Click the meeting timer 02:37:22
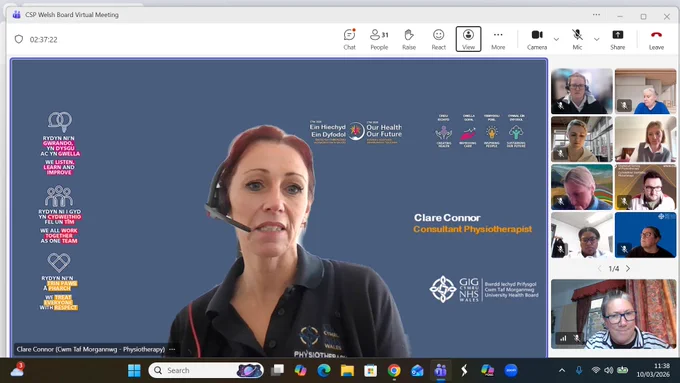680x383 pixels. click(43, 39)
